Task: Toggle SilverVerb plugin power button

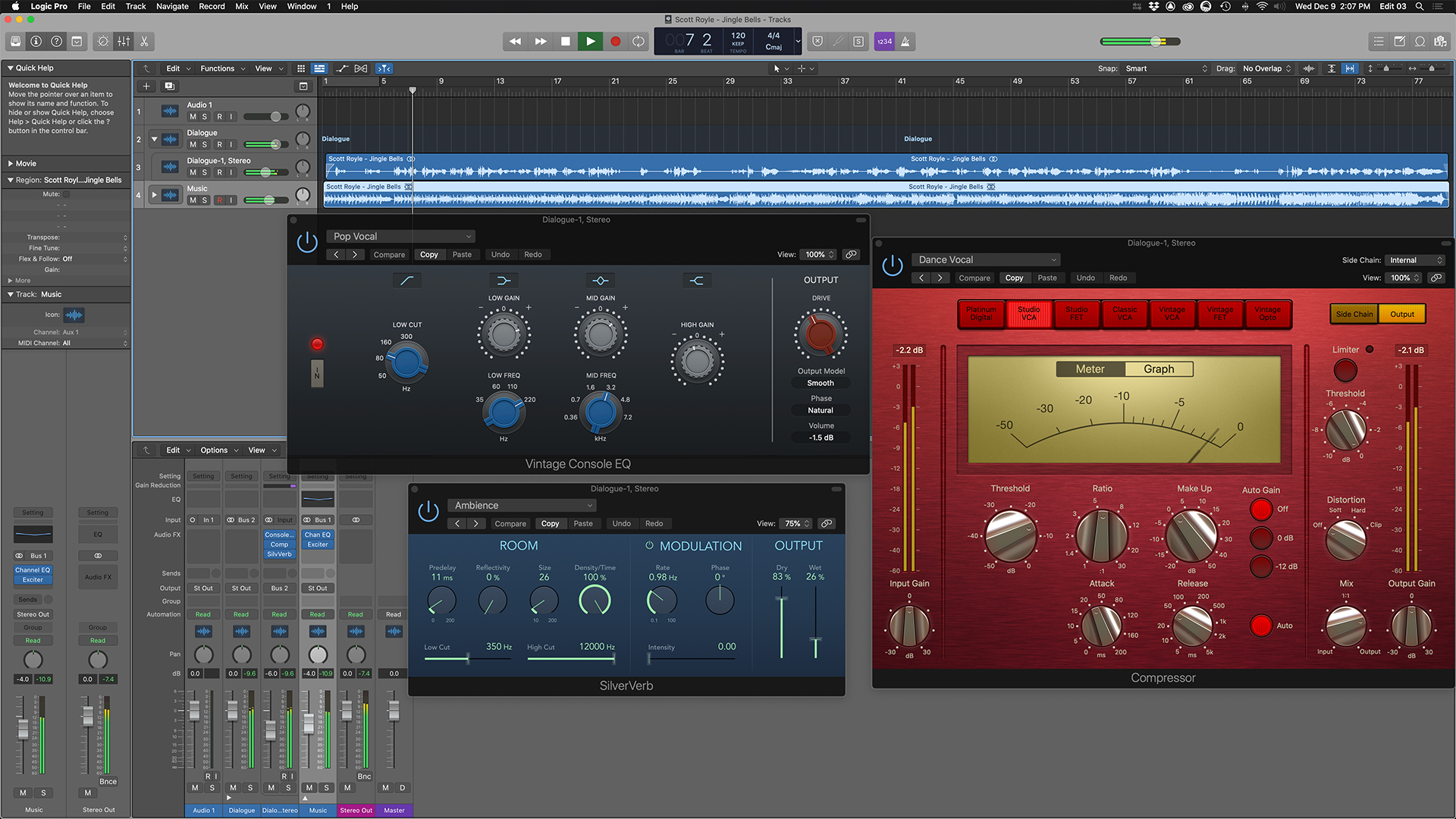Action: (428, 511)
